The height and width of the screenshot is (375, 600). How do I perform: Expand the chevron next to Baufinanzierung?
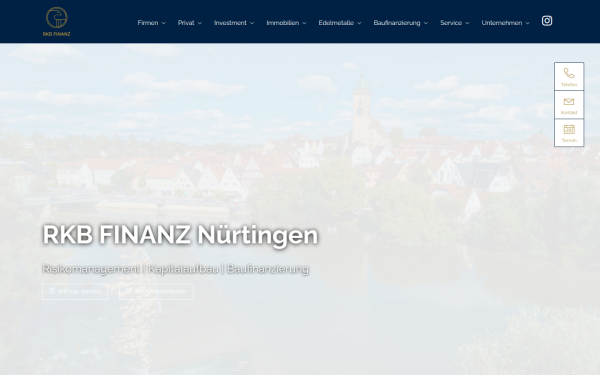tap(426, 23)
